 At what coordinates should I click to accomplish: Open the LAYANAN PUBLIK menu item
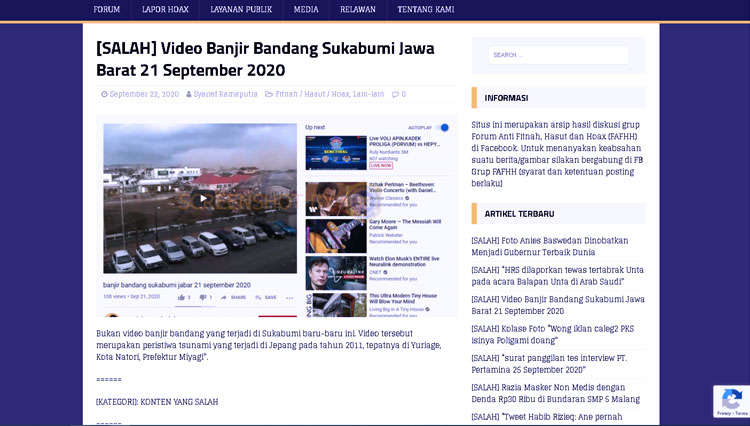[241, 10]
